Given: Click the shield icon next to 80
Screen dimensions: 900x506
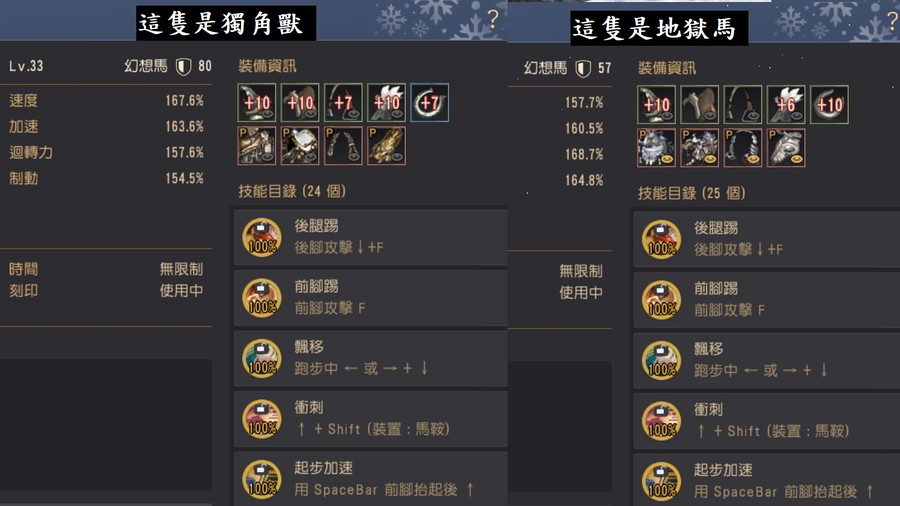Looking at the screenshot, I should pyautogui.click(x=183, y=67).
